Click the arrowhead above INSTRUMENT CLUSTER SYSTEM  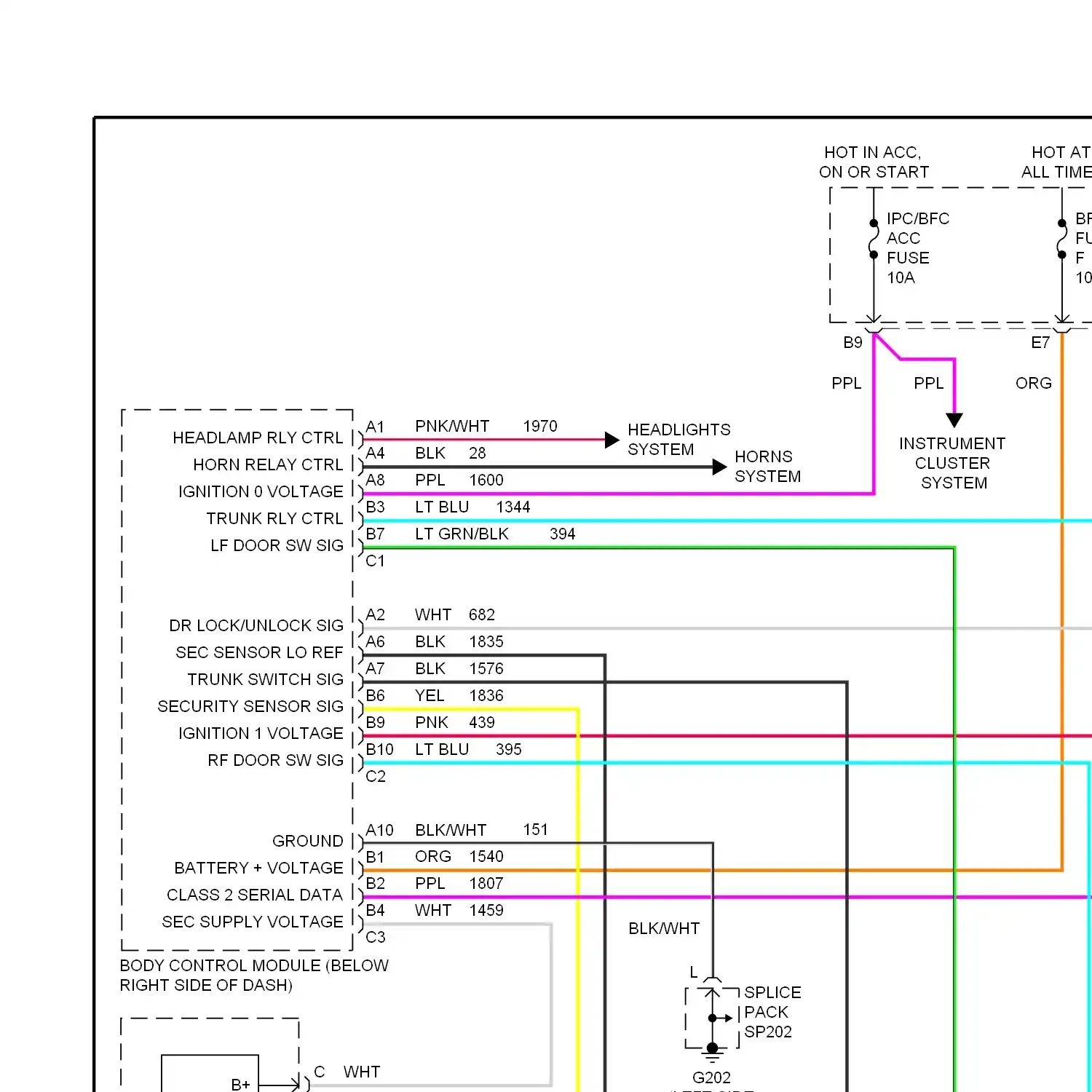pos(954,420)
